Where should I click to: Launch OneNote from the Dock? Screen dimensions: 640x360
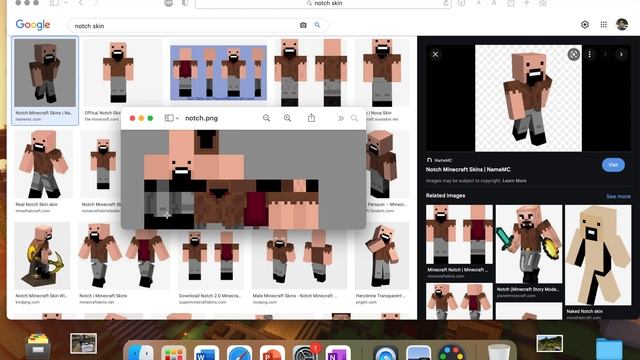(x=338, y=353)
